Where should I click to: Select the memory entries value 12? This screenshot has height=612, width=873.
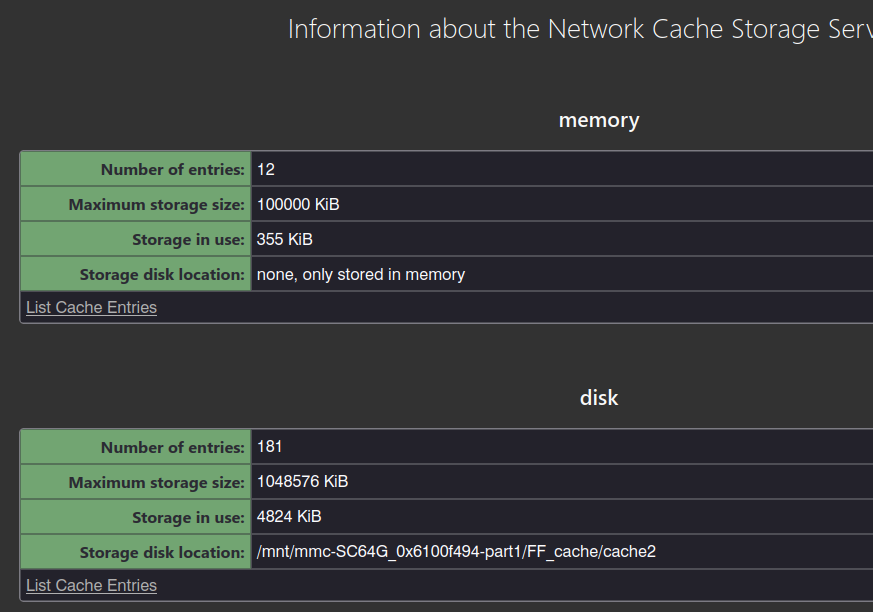pos(266,169)
